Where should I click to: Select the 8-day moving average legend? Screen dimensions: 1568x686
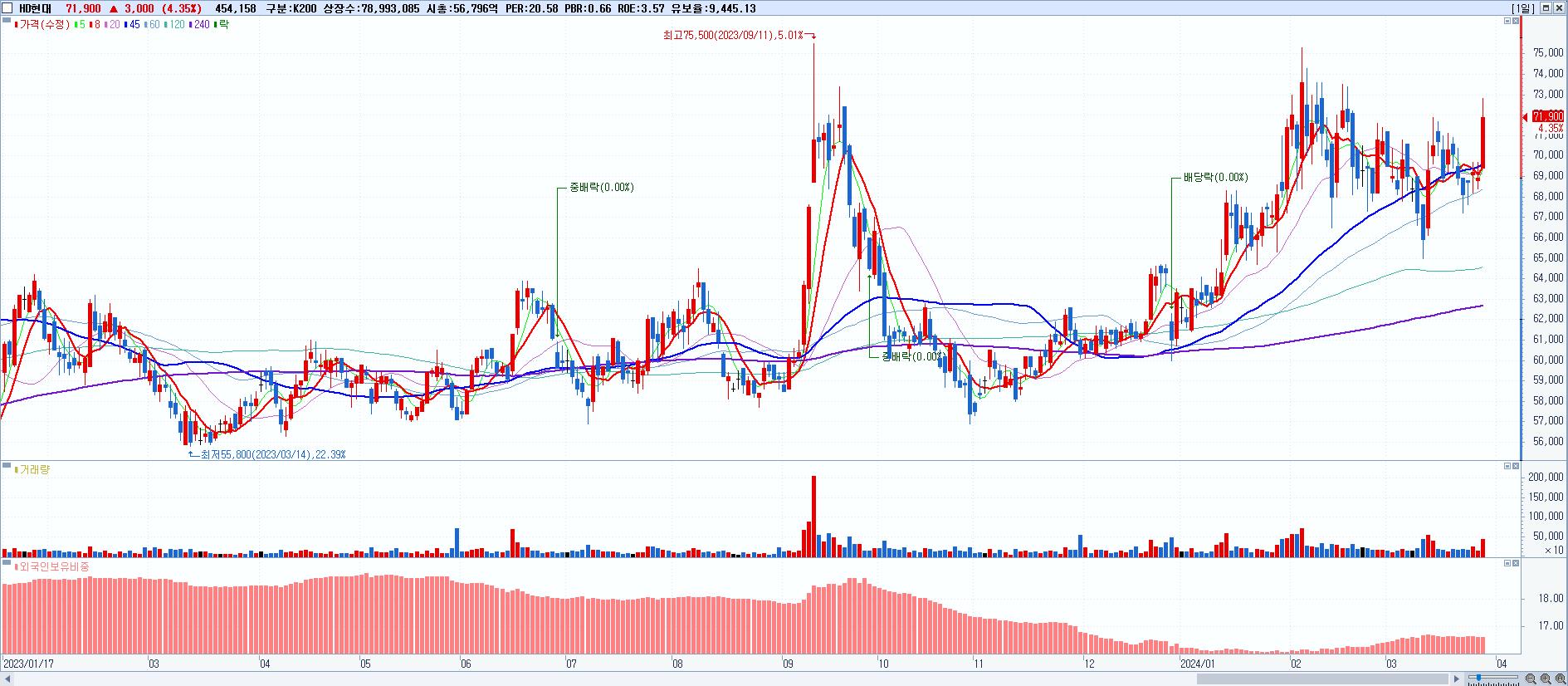click(94, 25)
